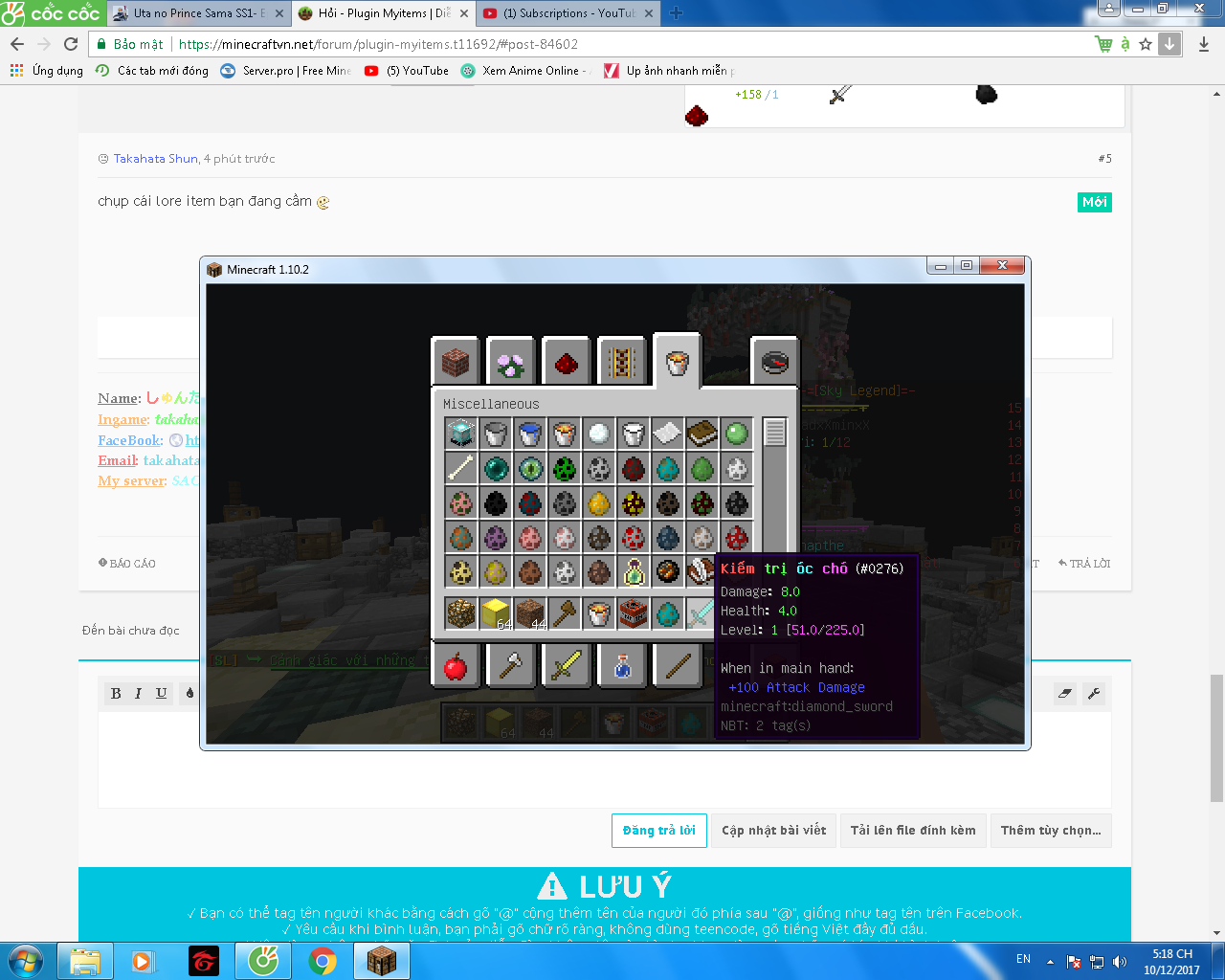Select the water bucket item

tap(530, 434)
